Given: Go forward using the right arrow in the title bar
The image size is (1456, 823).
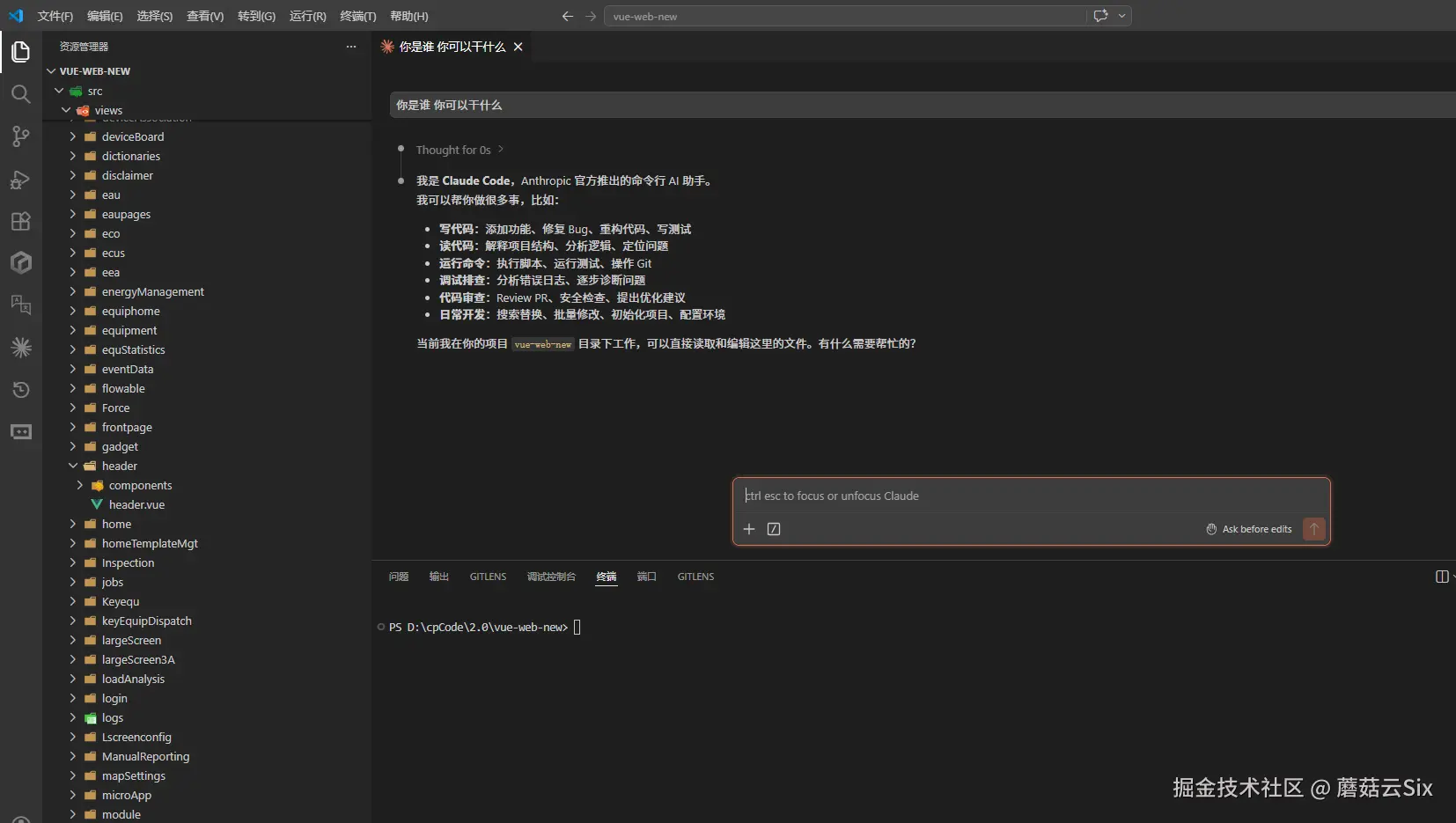Looking at the screenshot, I should point(591,16).
